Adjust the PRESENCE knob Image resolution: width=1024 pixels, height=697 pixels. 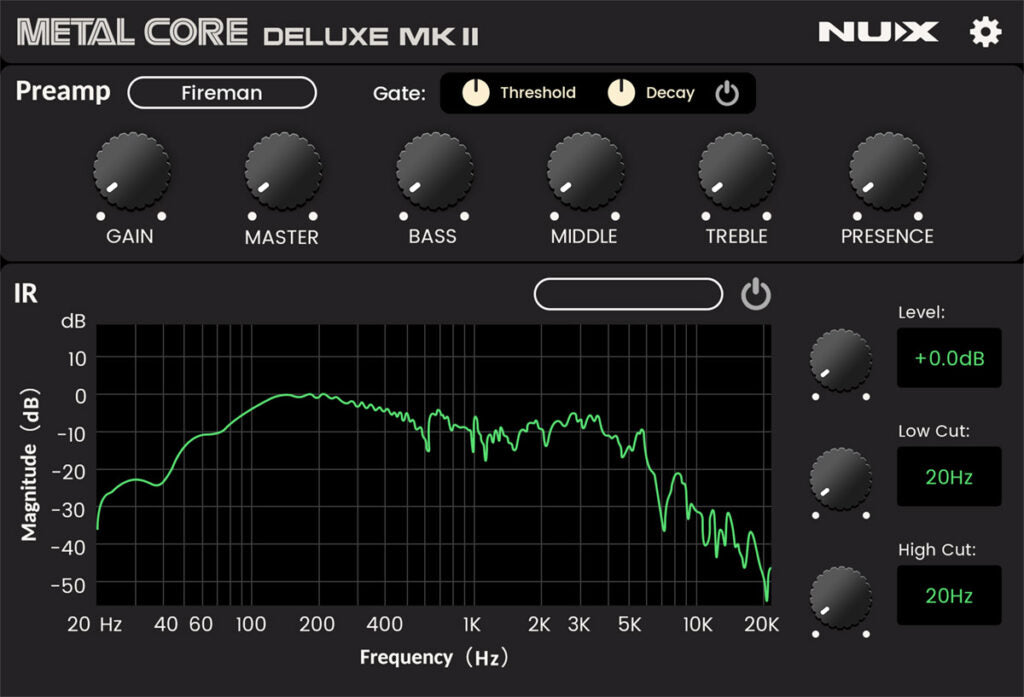pyautogui.click(x=886, y=170)
